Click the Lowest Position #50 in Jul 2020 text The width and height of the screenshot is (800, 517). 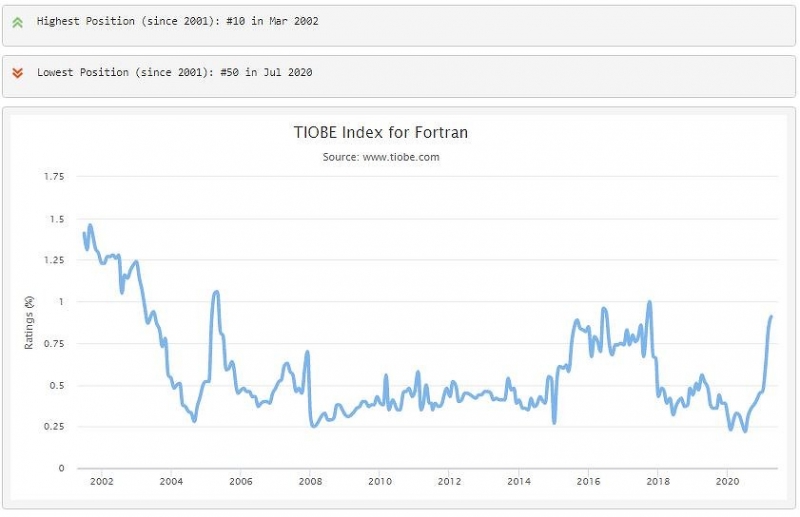(x=177, y=73)
